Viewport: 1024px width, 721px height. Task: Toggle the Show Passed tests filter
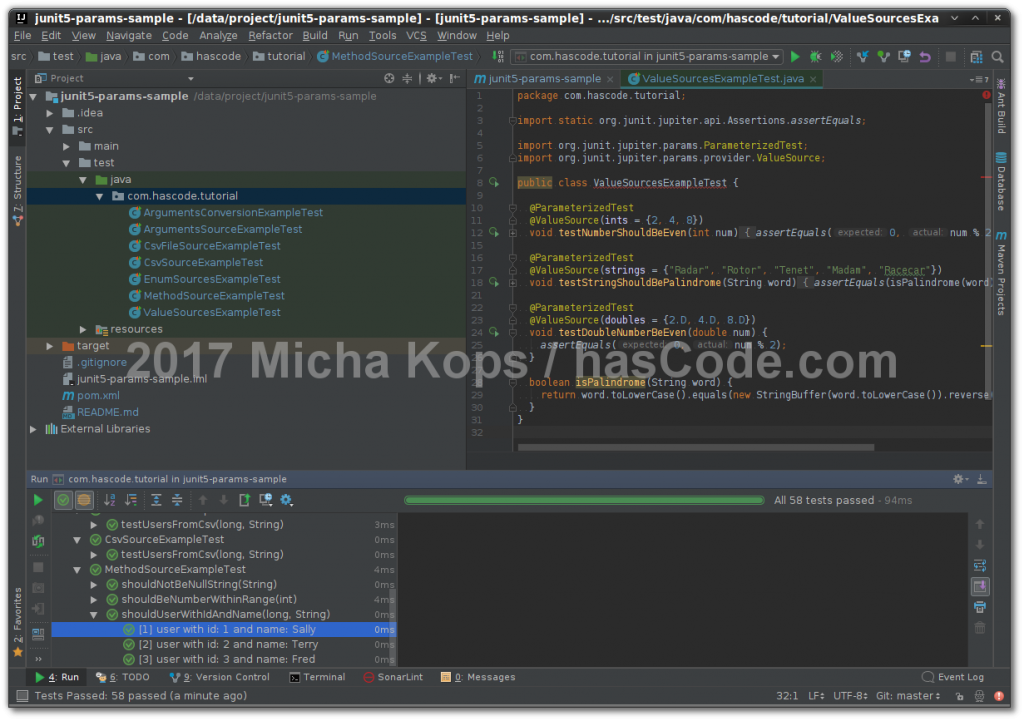pyautogui.click(x=65, y=500)
